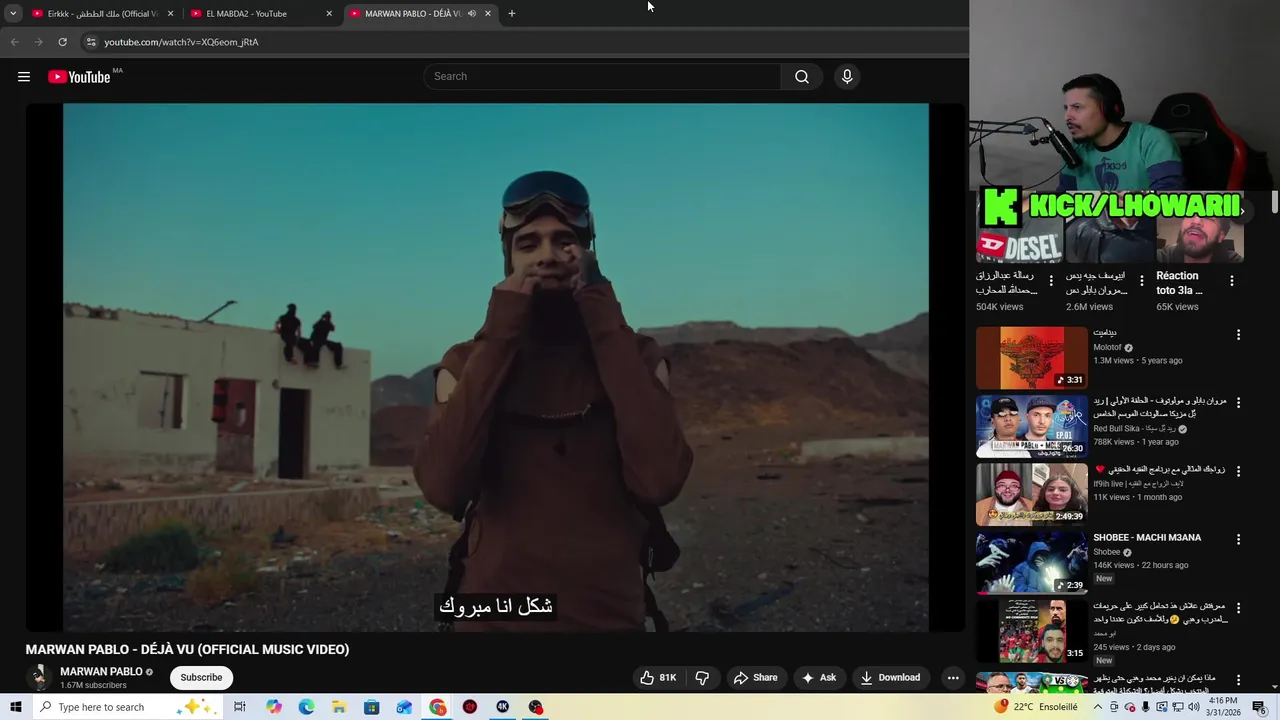Click the video player frame

[496, 367]
